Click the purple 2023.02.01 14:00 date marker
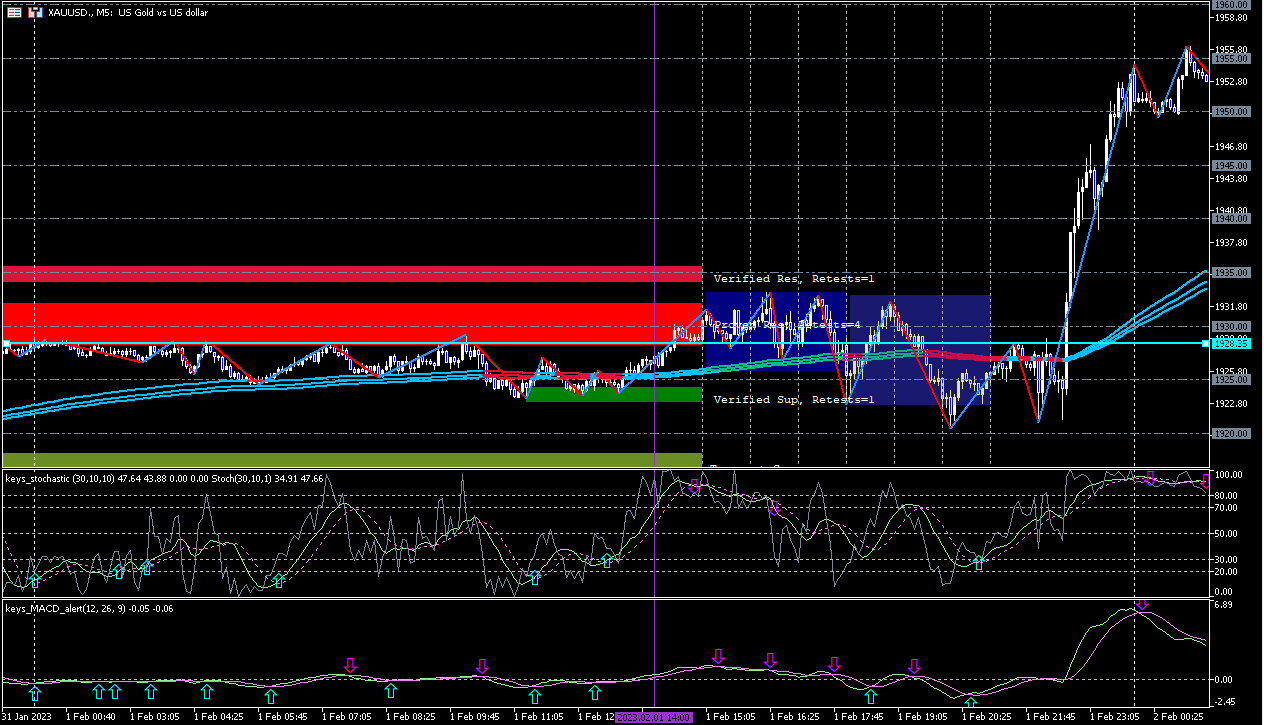This screenshot has height=725, width=1264. [x=655, y=717]
